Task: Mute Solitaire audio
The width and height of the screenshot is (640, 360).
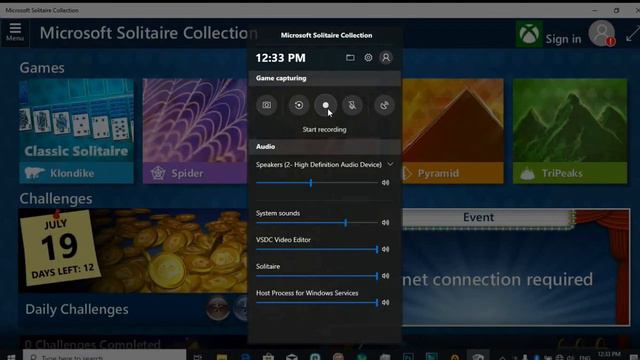Action: pyautogui.click(x=385, y=276)
